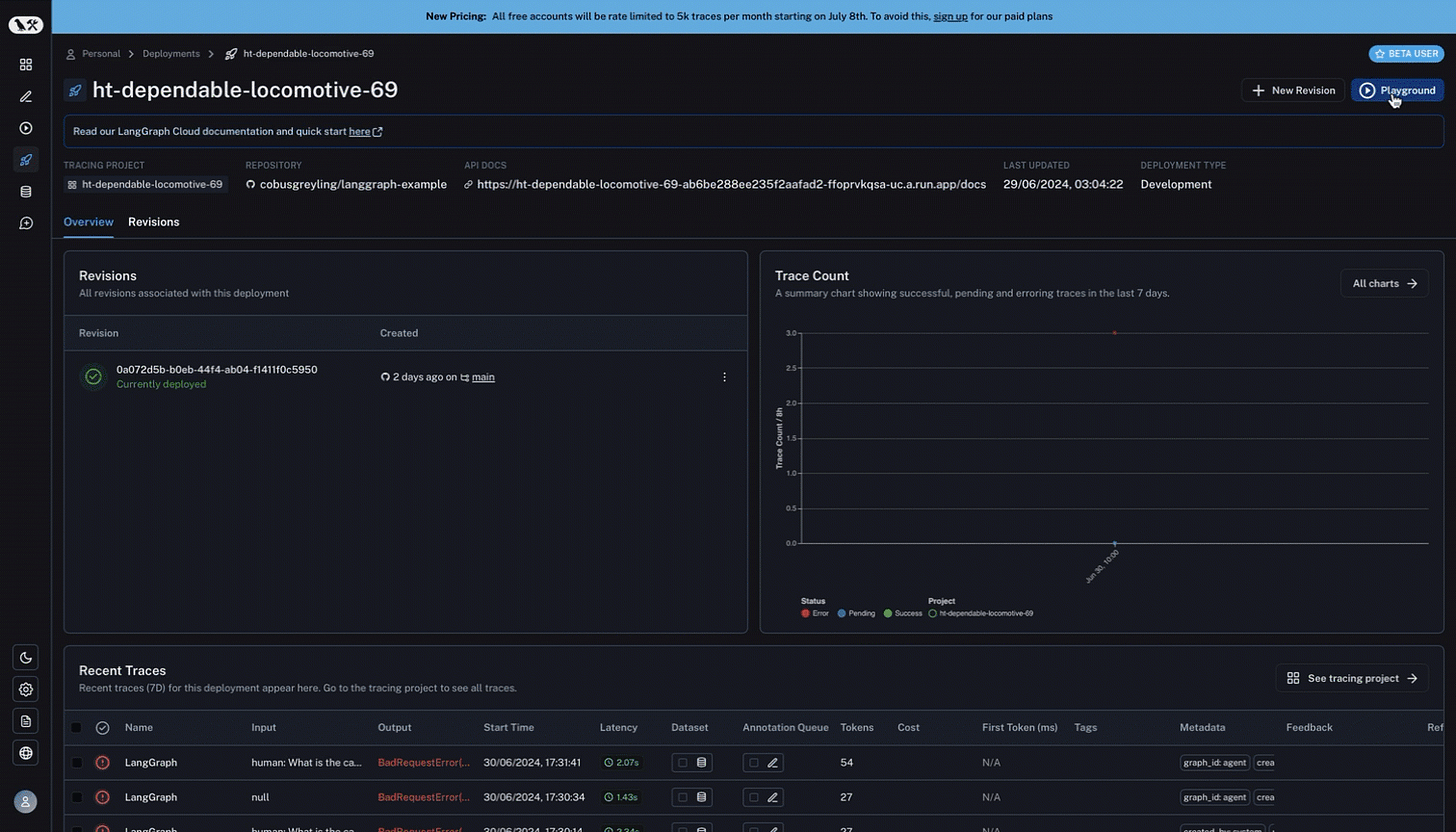The image size is (1456, 832).
Task: Toggle dark mode moon icon
Action: pyautogui.click(x=26, y=657)
